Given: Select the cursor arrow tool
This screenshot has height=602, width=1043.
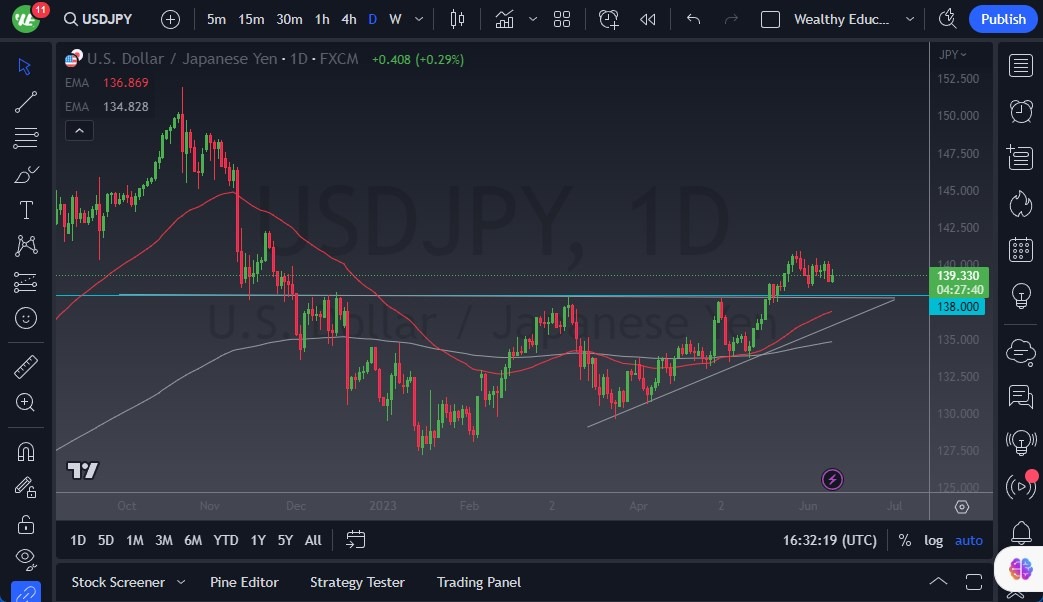Looking at the screenshot, I should tap(25, 67).
